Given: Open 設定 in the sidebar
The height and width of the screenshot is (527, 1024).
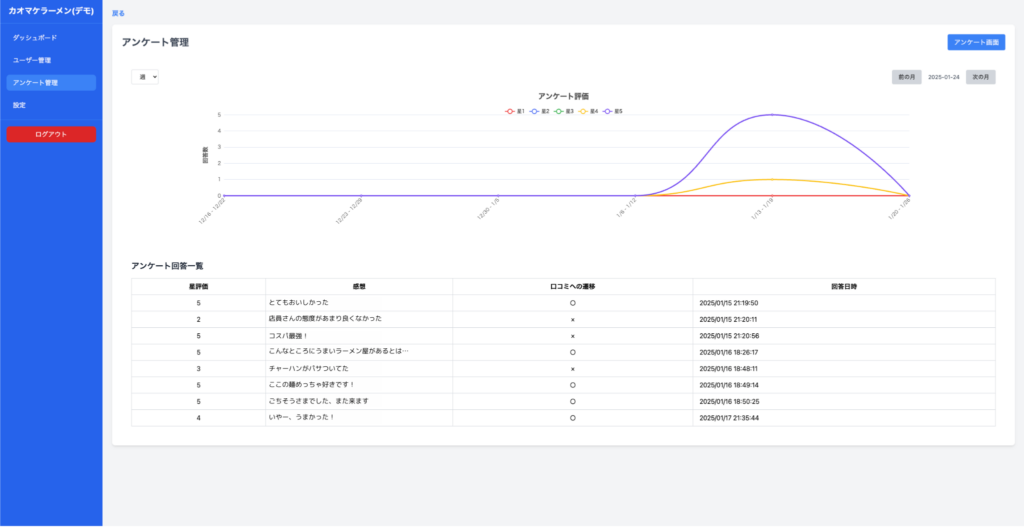Looking at the screenshot, I should (x=19, y=105).
